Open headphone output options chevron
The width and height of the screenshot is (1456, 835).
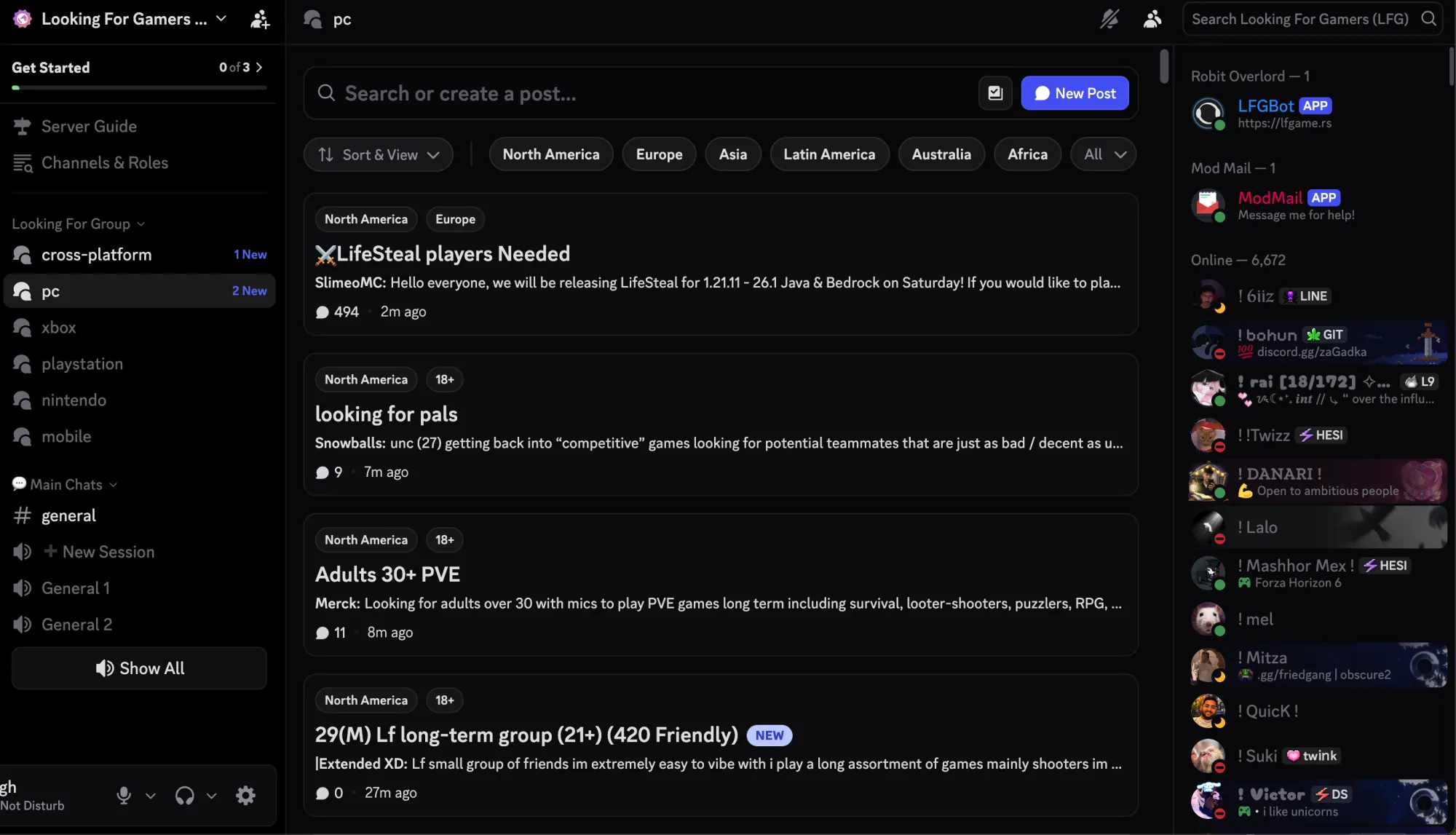212,796
